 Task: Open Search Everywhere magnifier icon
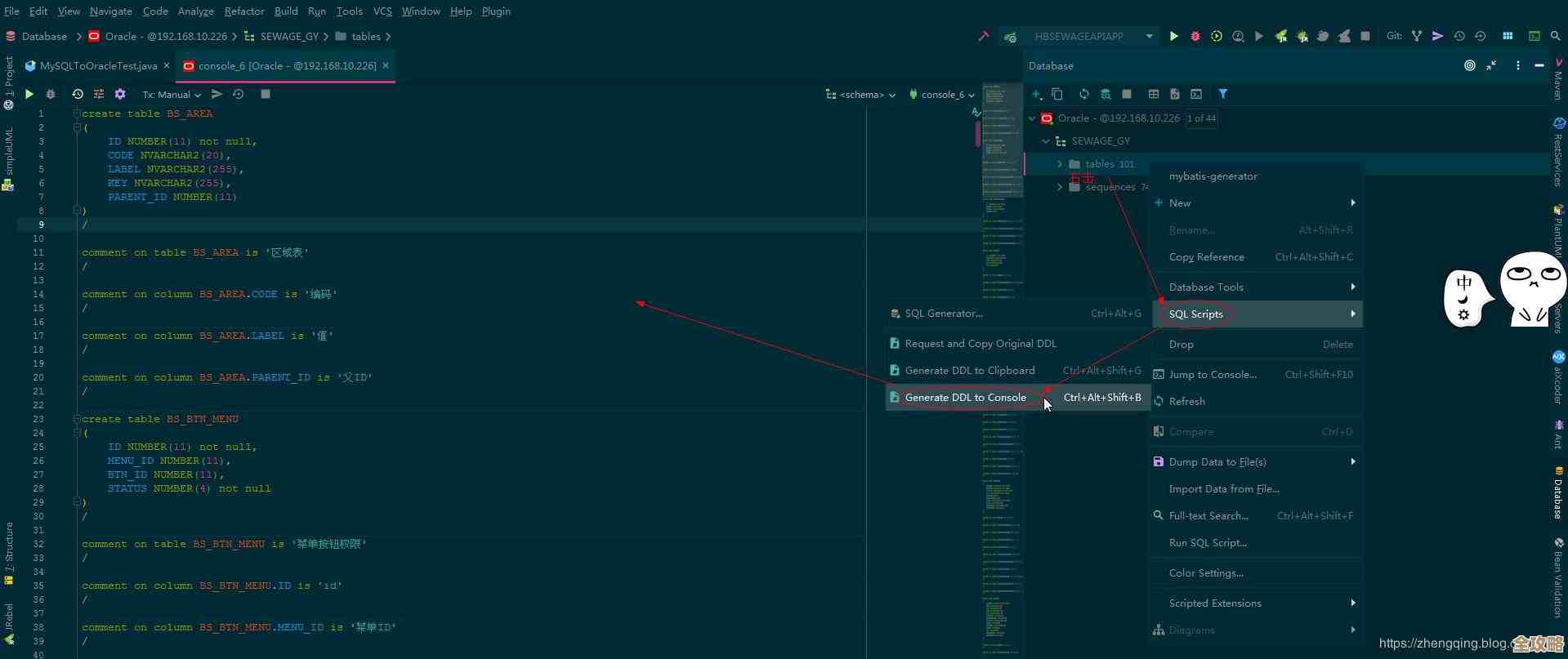coord(1556,36)
